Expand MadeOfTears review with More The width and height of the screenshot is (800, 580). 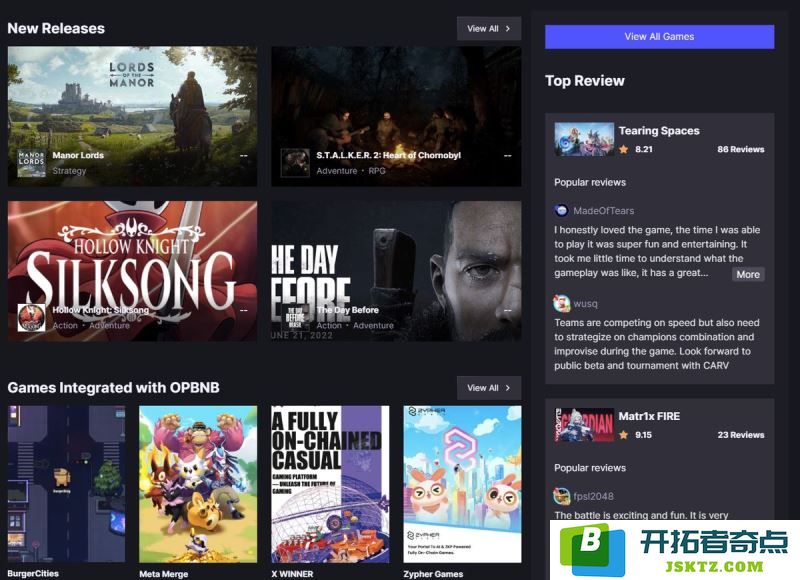pyautogui.click(x=748, y=274)
